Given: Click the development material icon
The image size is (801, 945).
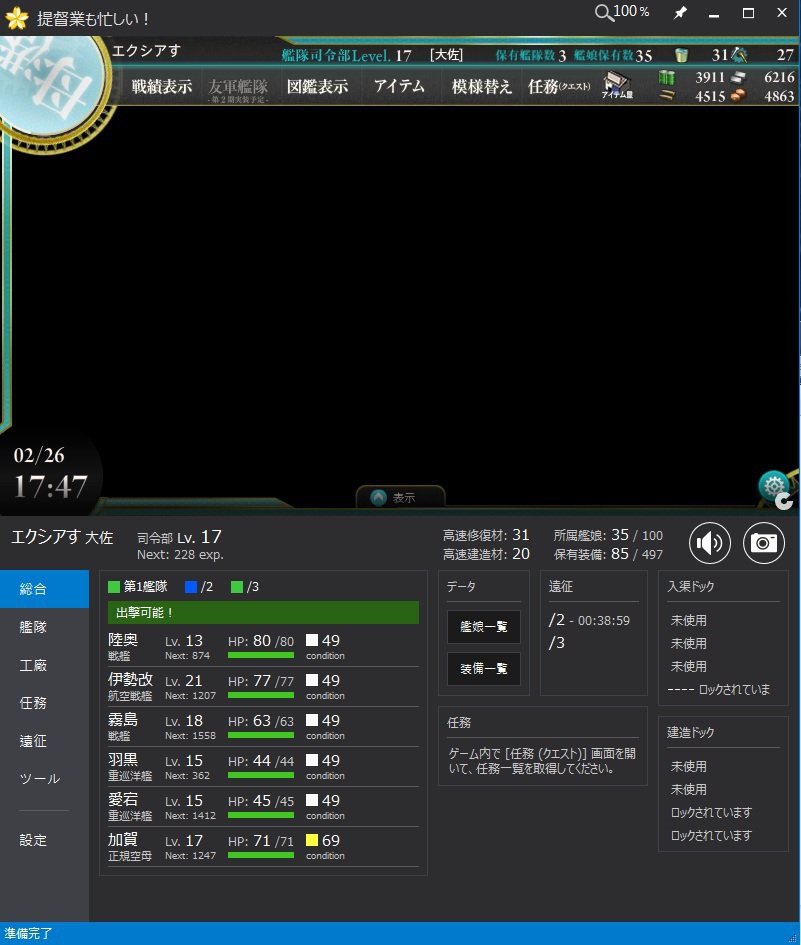Looking at the screenshot, I should (740, 55).
